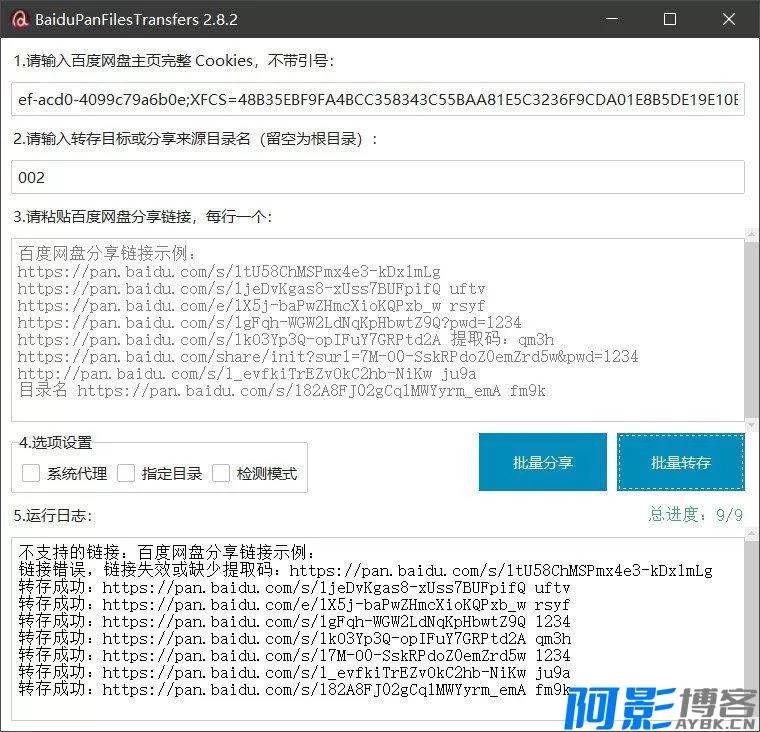This screenshot has height=732, width=760.
Task: Focus the Cookies input field
Action: click(x=378, y=99)
